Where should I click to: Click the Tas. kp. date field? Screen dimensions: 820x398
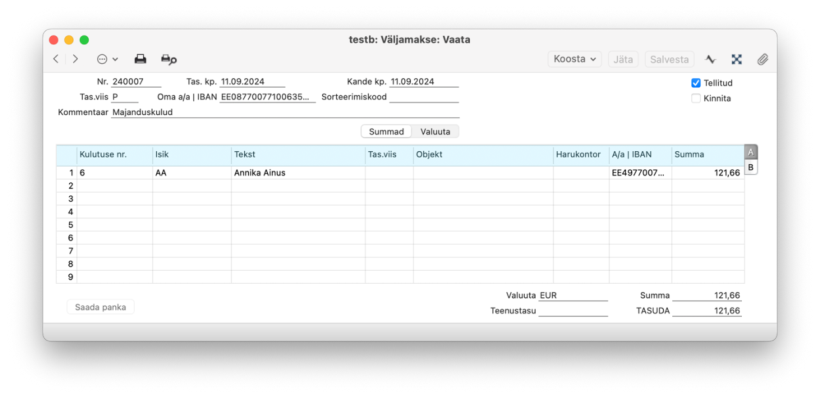tap(253, 82)
